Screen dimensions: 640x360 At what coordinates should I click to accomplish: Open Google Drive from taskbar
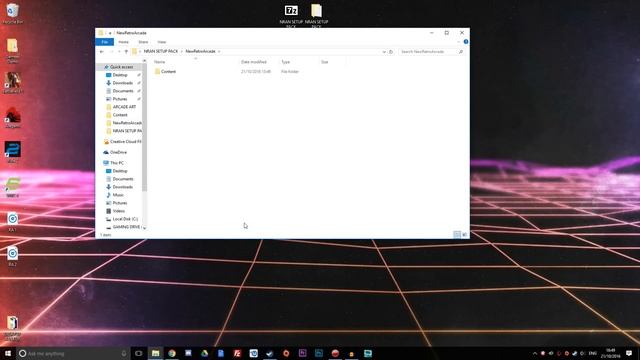204,353
